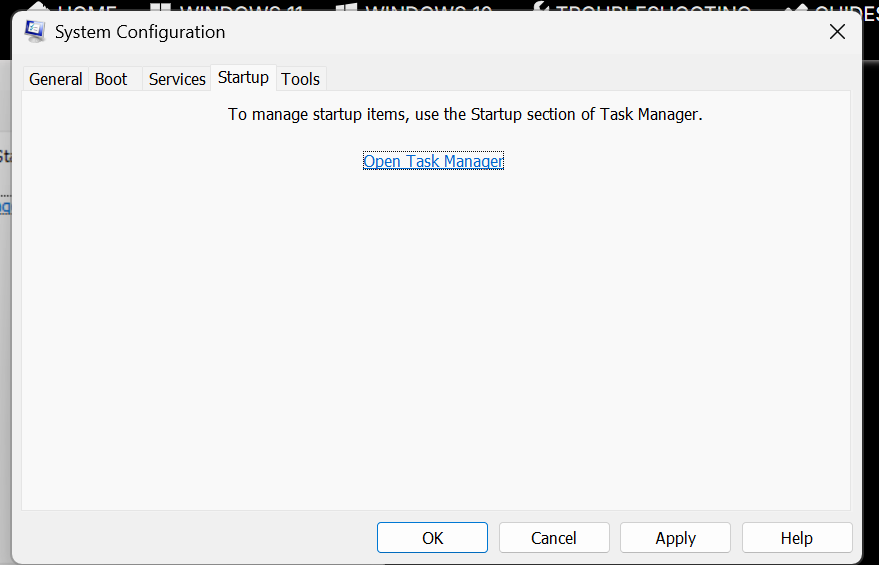Click the partially hidden blue link at left edge
879x565 pixels.
point(4,207)
